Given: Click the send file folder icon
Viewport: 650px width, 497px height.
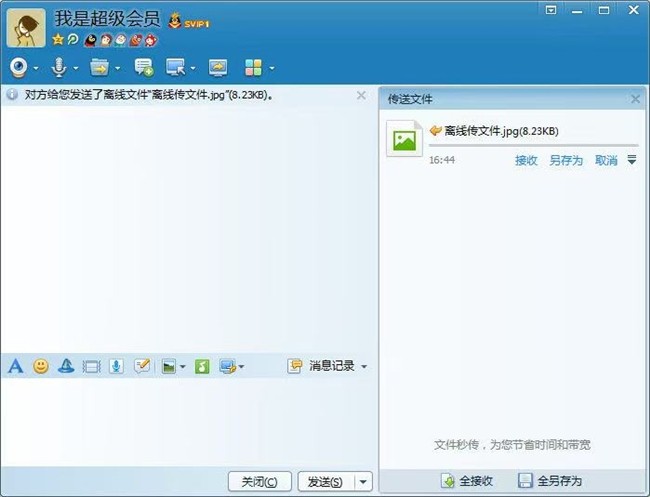Looking at the screenshot, I should [99, 67].
